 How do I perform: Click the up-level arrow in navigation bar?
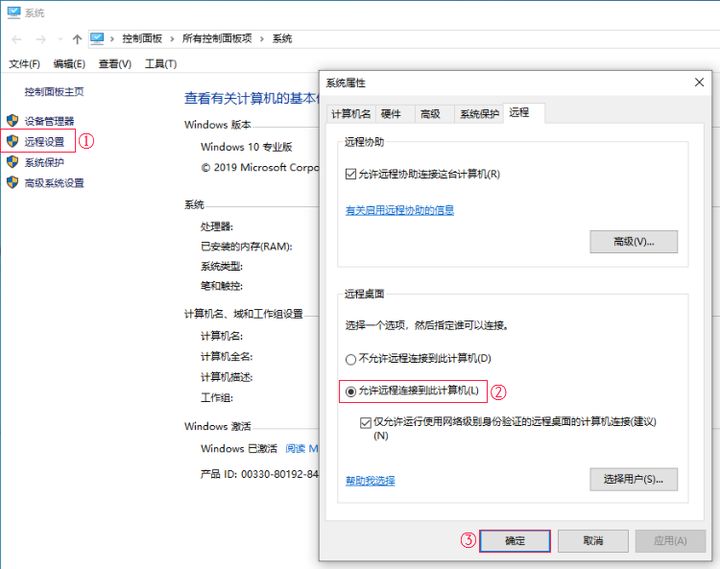(77, 39)
